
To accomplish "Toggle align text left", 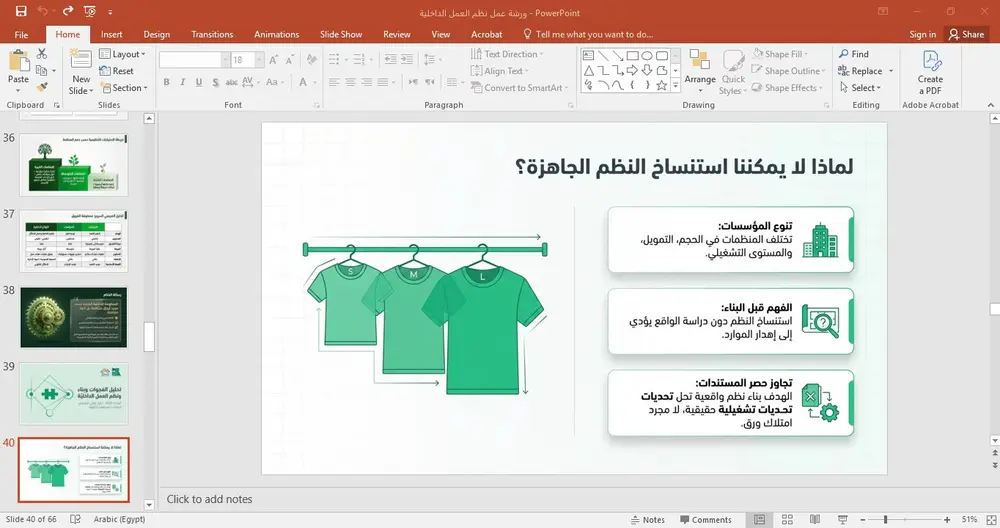I will [x=334, y=82].
